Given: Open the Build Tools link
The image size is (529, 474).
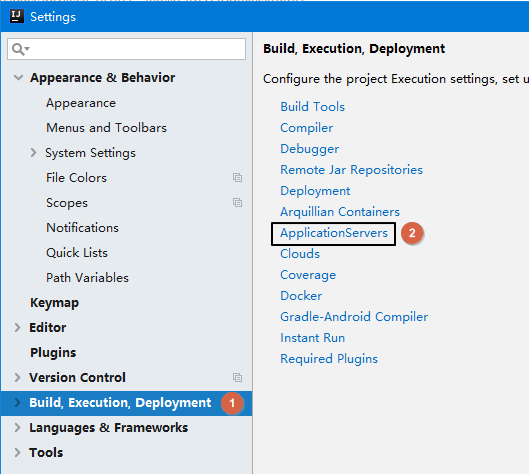Looking at the screenshot, I should [x=312, y=107].
